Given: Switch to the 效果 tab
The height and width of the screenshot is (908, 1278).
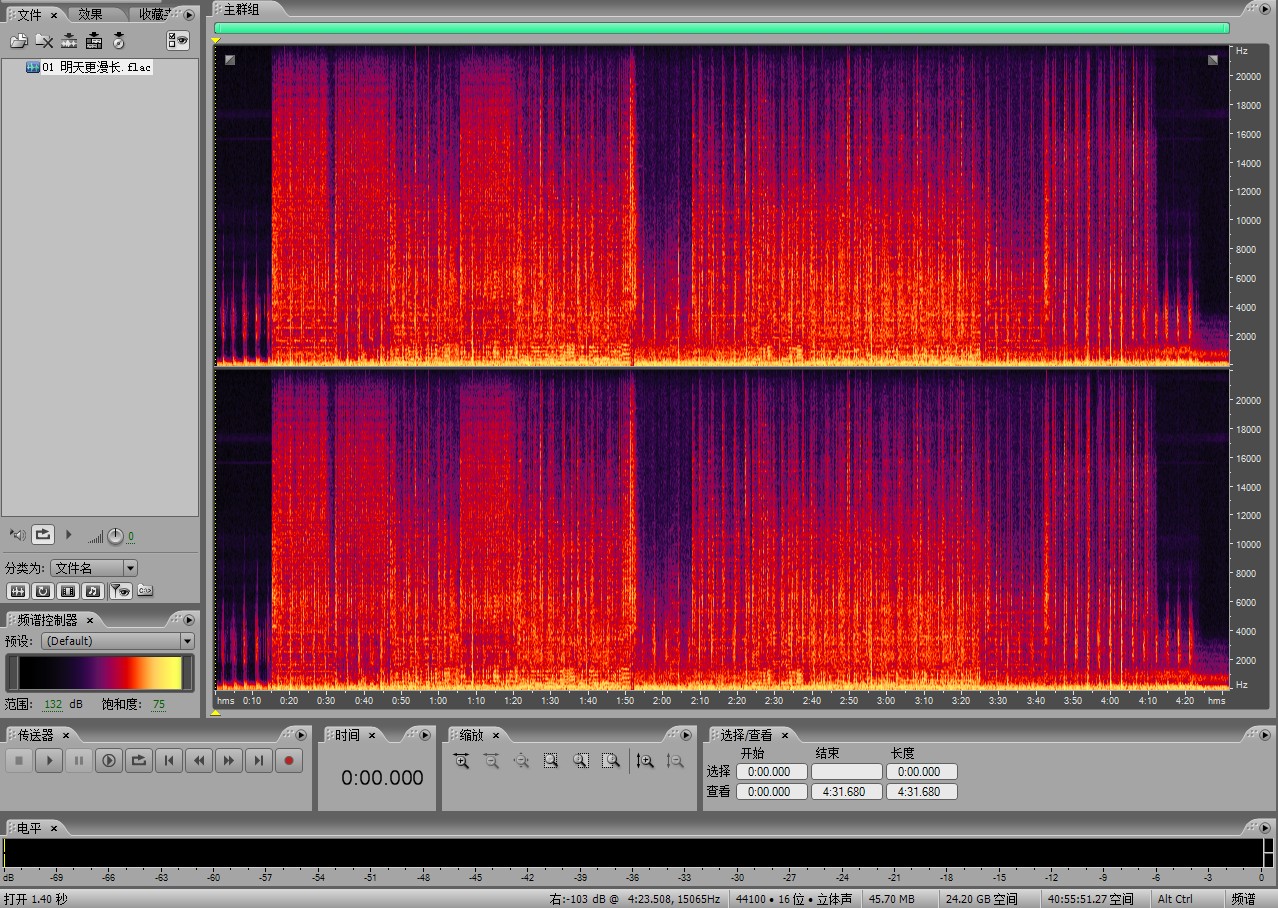Looking at the screenshot, I should pyautogui.click(x=91, y=14).
